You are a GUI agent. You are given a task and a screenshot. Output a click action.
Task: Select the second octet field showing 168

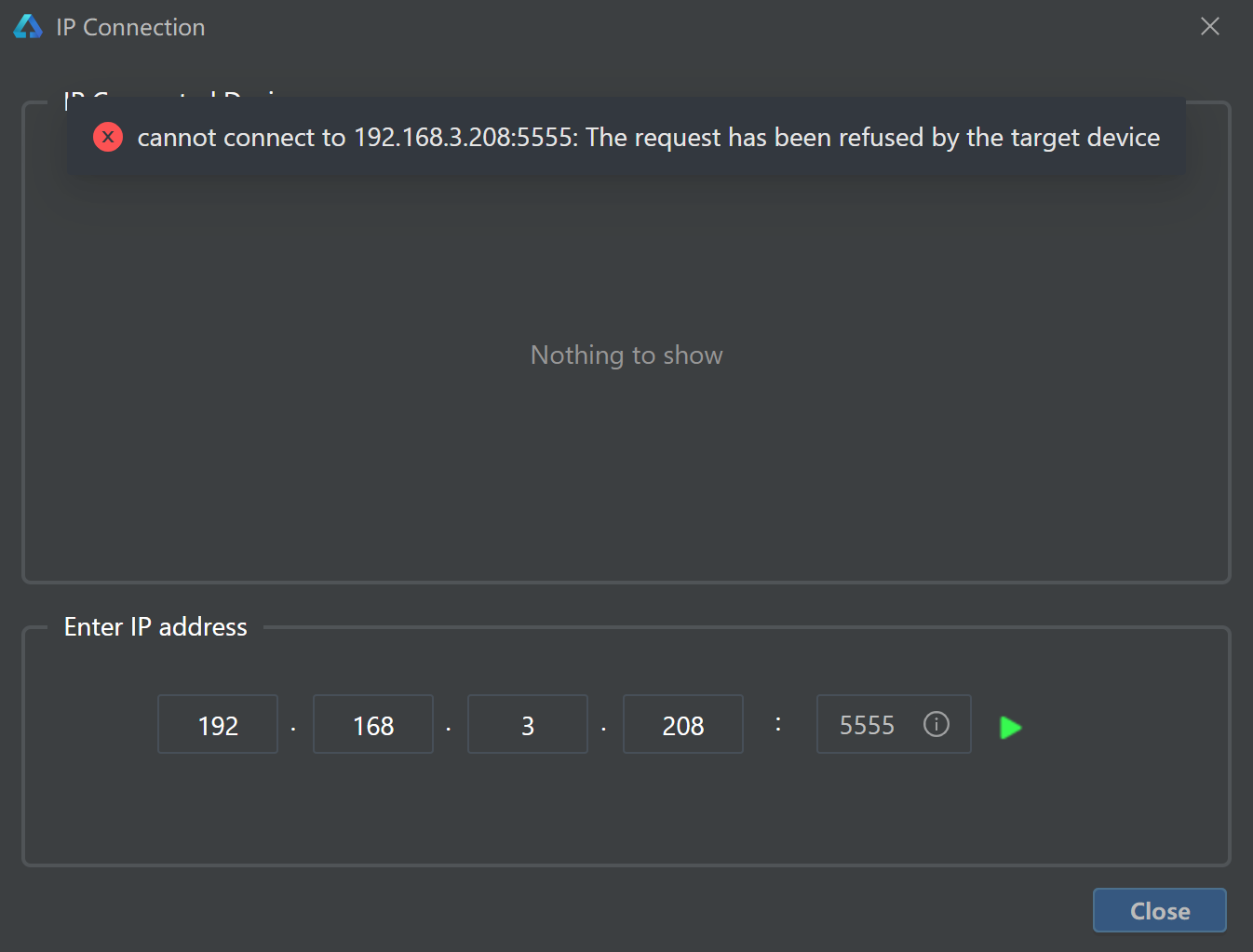pyautogui.click(x=373, y=724)
